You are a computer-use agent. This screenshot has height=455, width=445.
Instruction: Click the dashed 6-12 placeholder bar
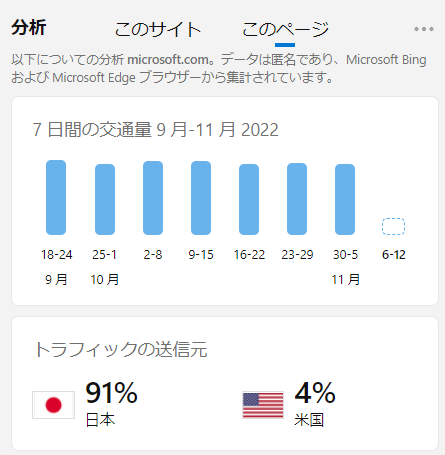pyautogui.click(x=393, y=227)
